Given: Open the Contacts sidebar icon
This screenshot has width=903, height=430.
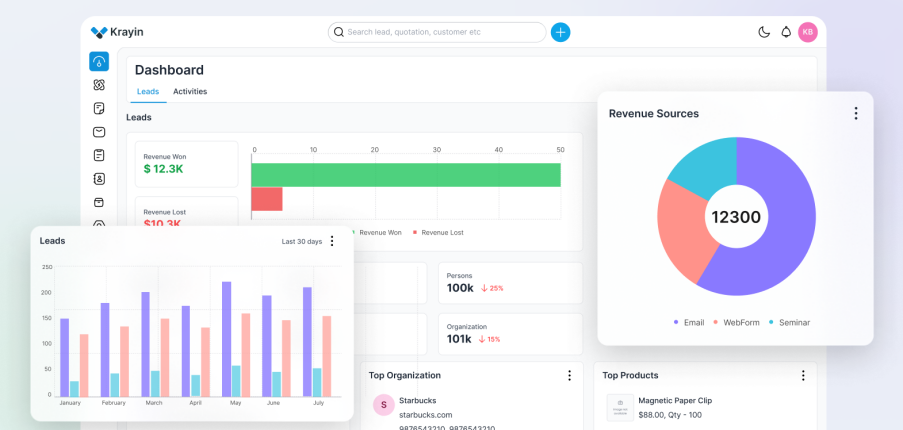Looking at the screenshot, I should pos(99,179).
